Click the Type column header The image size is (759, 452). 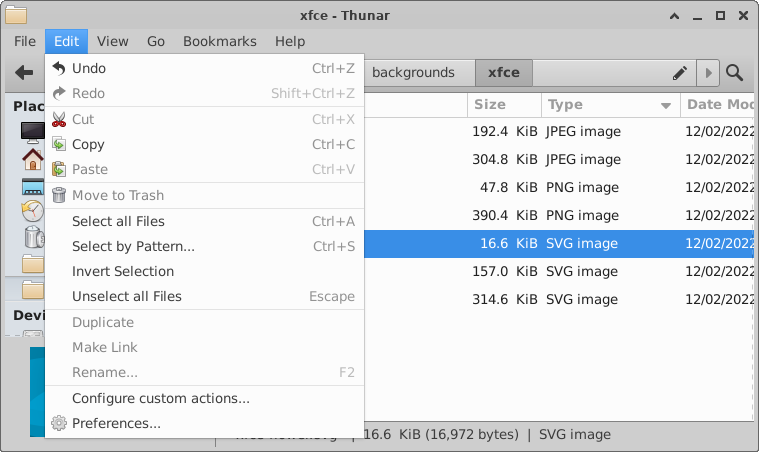tap(610, 105)
